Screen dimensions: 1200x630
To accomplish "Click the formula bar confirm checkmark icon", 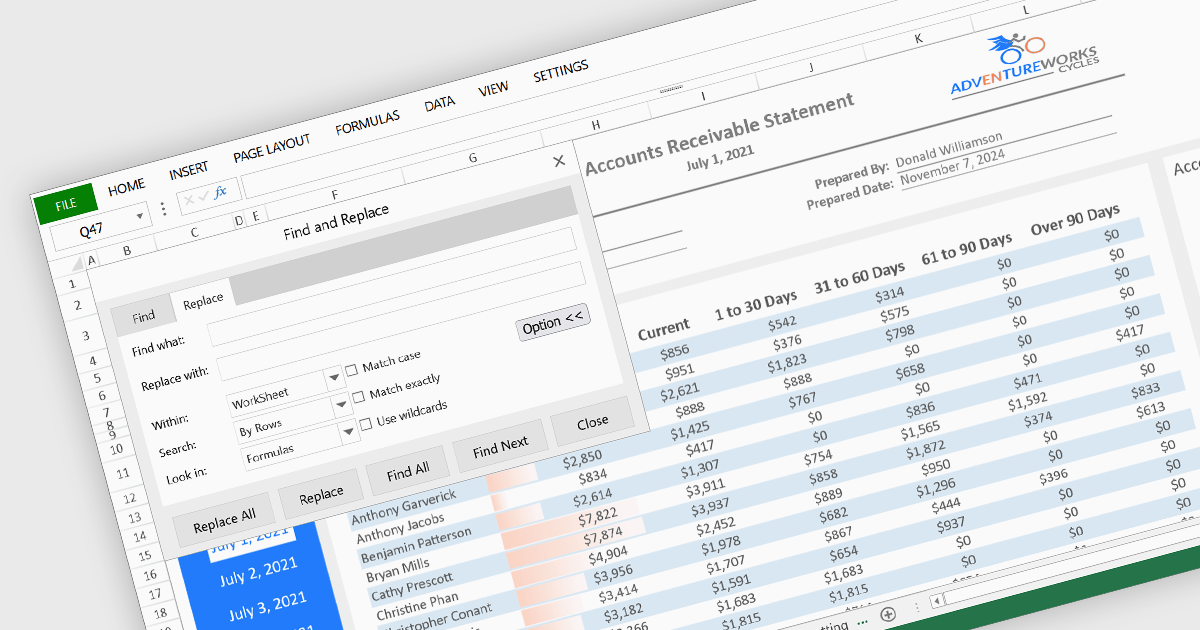I will [205, 195].
